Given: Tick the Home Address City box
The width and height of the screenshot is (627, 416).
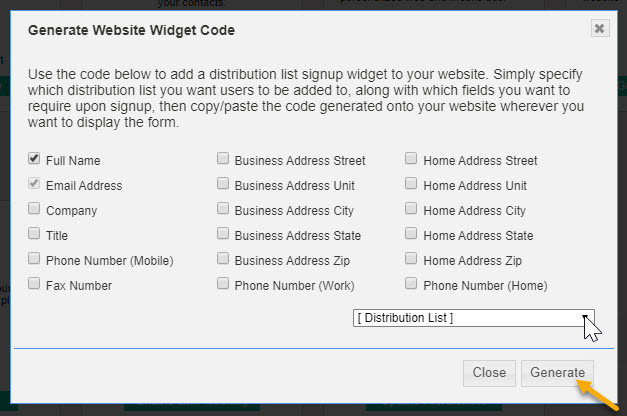Looking at the screenshot, I should pyautogui.click(x=411, y=208).
